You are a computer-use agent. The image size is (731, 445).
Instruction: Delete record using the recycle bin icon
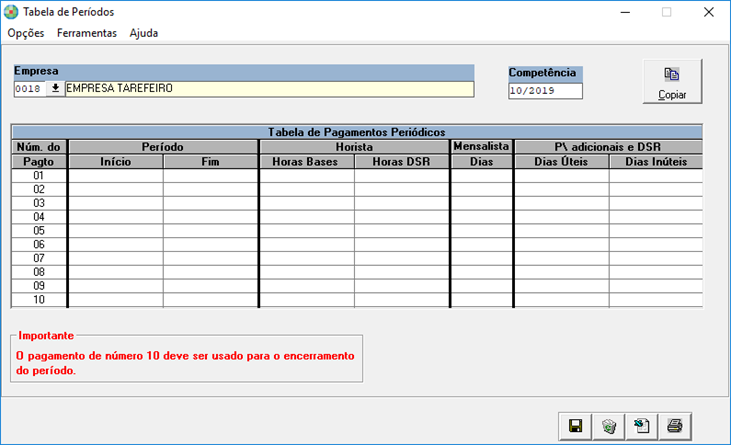[x=609, y=426]
